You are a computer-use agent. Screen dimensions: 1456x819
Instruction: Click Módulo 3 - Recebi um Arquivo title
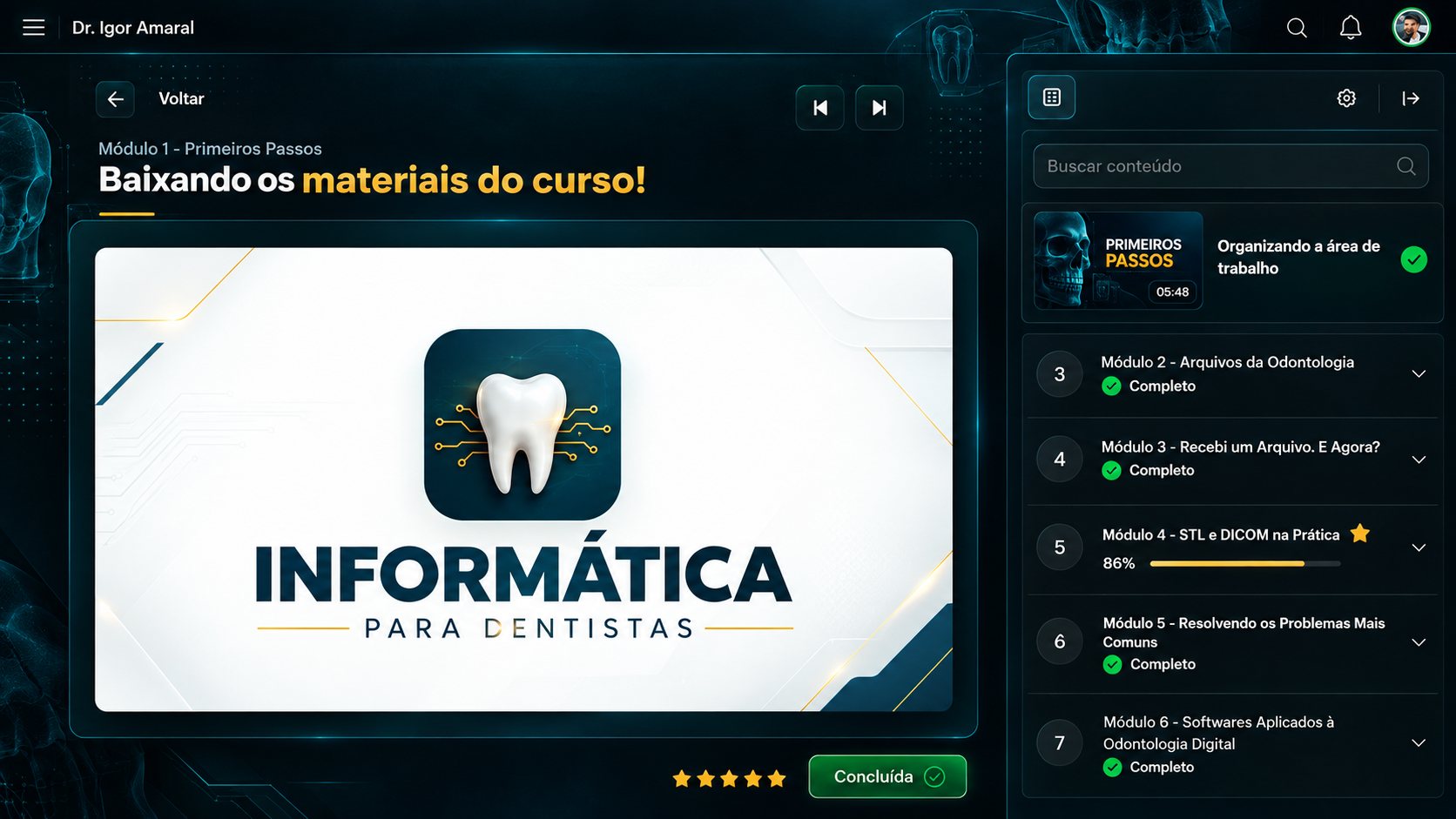pos(1240,447)
